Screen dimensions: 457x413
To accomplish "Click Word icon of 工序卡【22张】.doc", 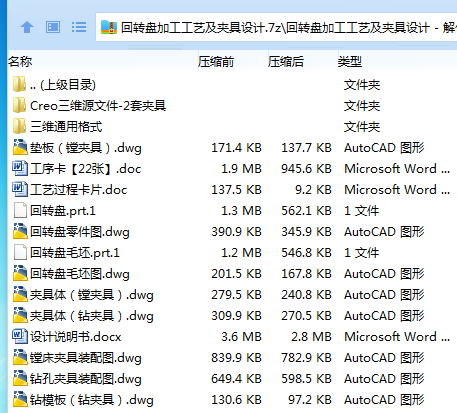I will [x=20, y=168].
